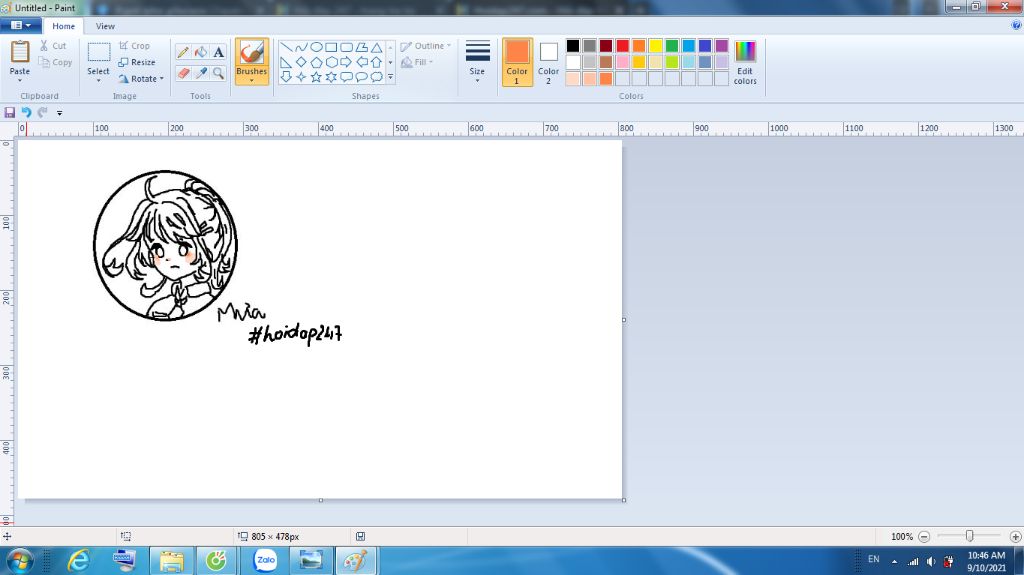Select the Fill with color bucket tool
The width and height of the screenshot is (1024, 575).
click(201, 52)
